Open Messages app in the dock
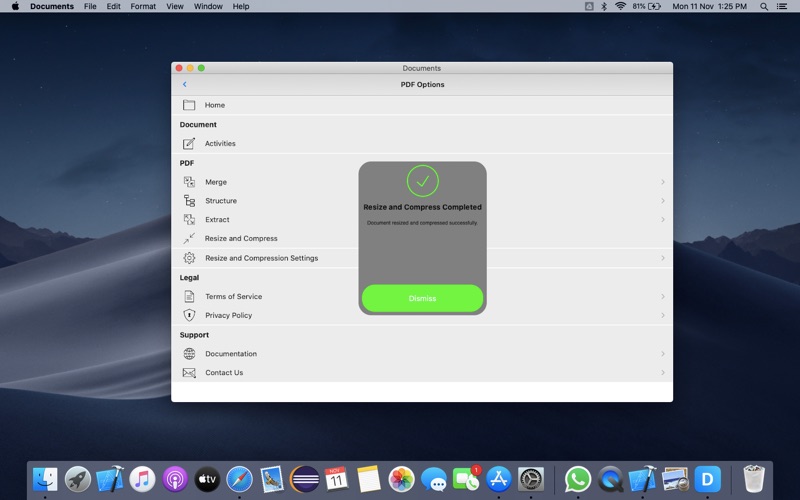The width and height of the screenshot is (800, 500). click(x=434, y=480)
